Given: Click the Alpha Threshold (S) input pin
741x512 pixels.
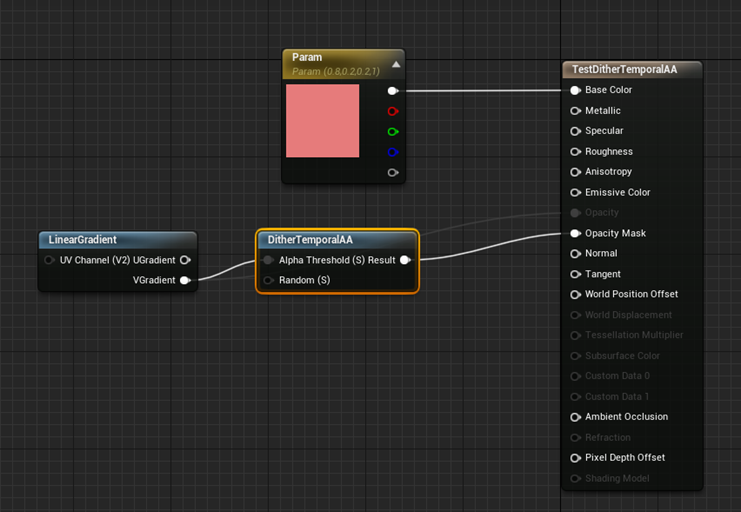Looking at the screenshot, I should [x=268, y=260].
